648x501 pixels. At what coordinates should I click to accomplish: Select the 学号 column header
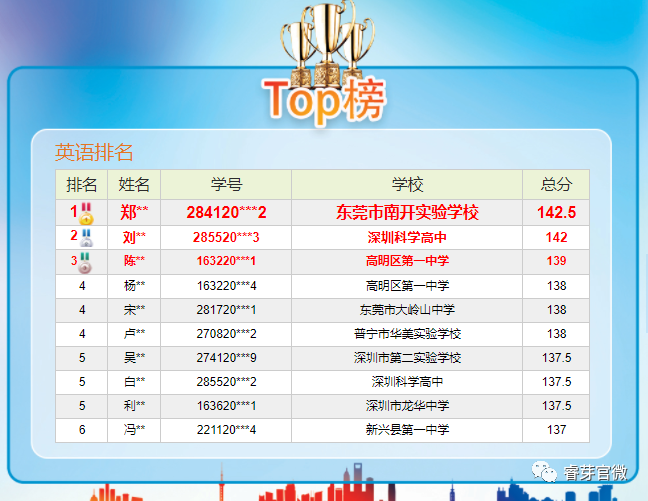point(226,184)
